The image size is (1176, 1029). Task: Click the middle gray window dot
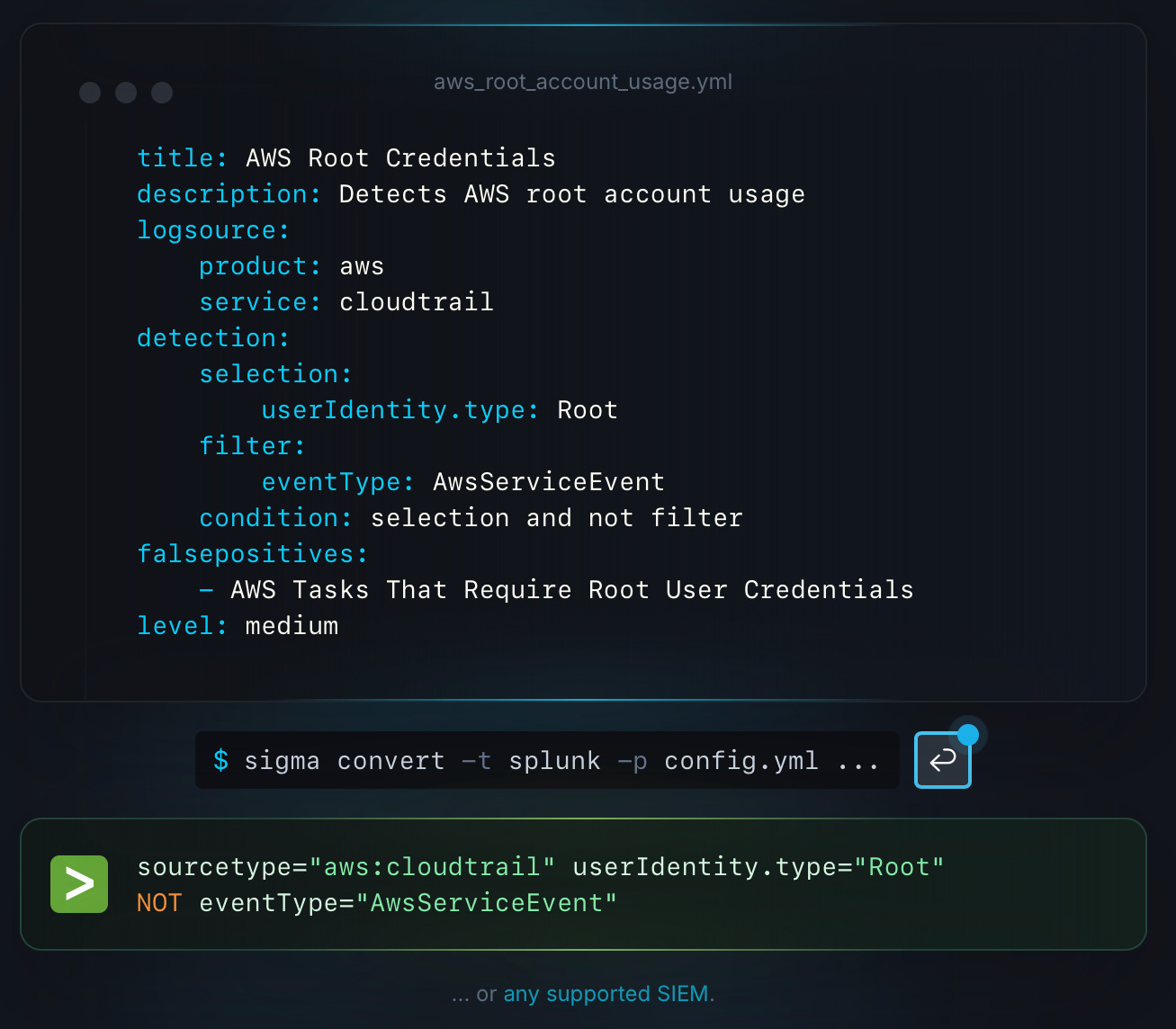tap(126, 93)
